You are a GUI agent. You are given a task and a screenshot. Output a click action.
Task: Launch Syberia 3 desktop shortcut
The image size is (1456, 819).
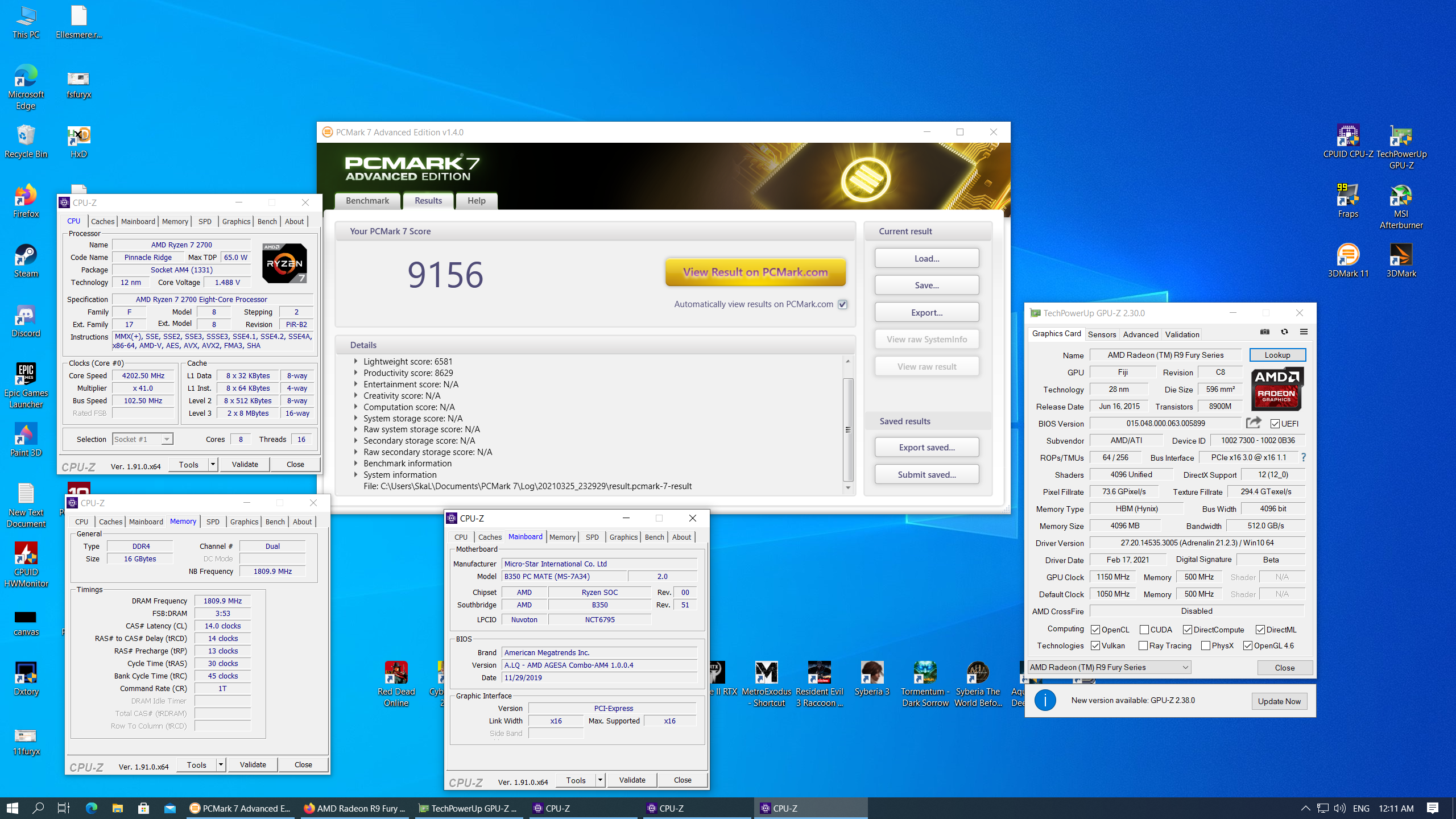pyautogui.click(x=872, y=679)
